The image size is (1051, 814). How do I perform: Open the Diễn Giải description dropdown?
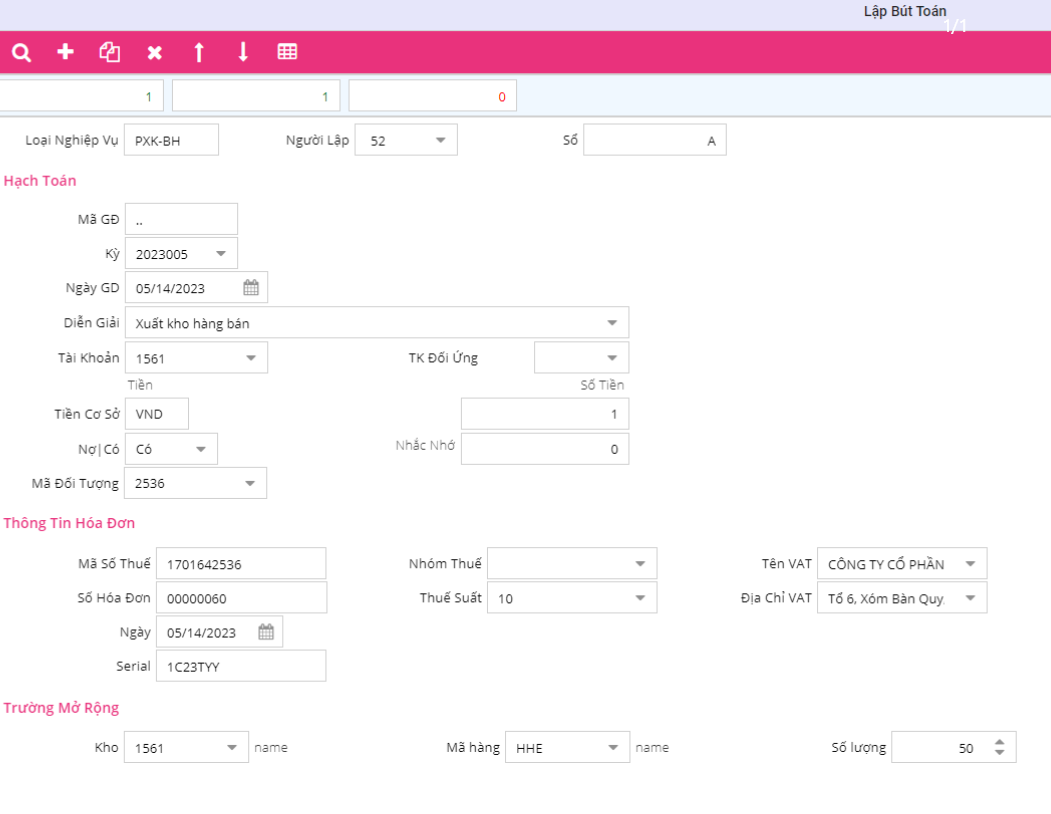(x=612, y=323)
